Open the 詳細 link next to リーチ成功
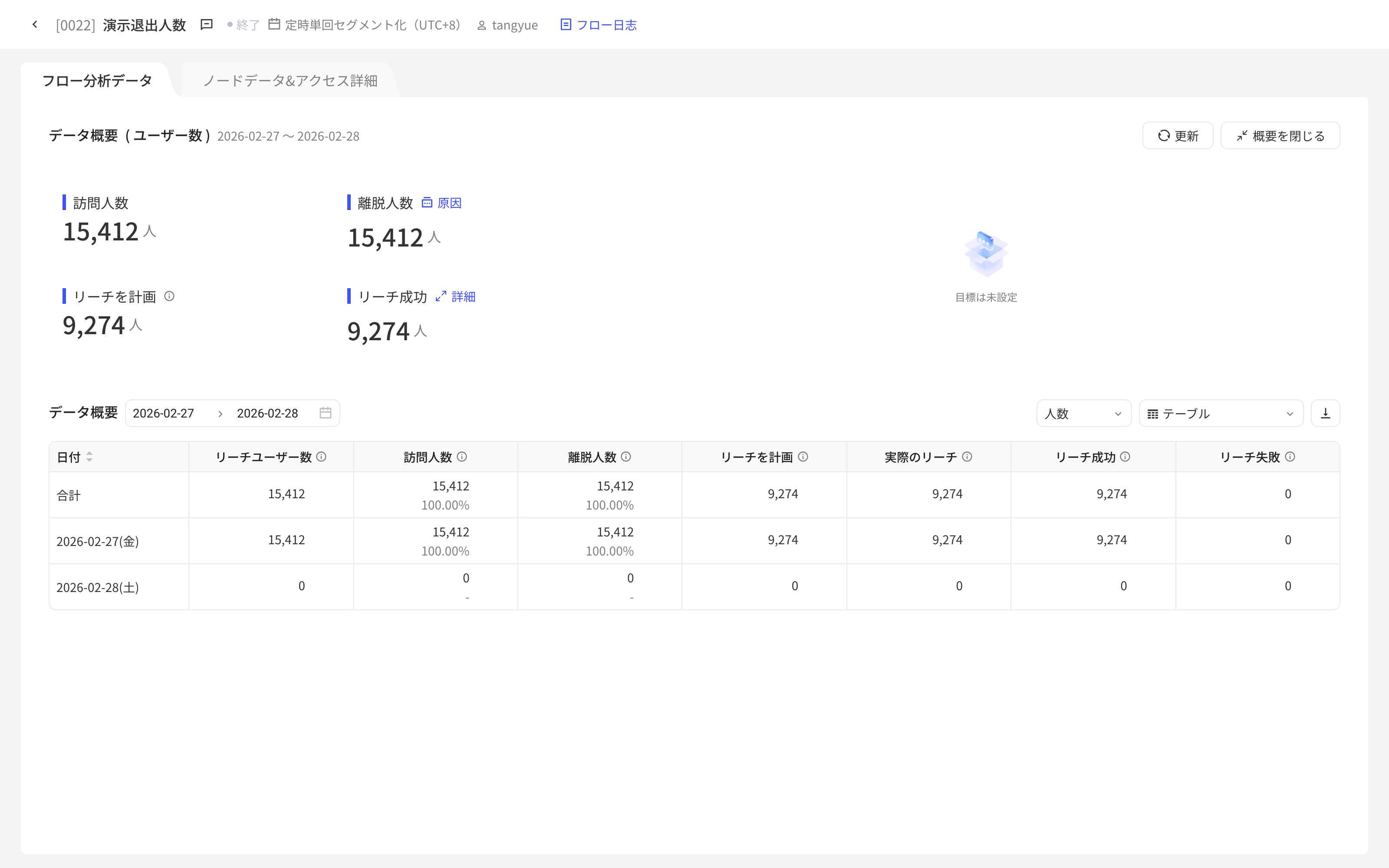Image resolution: width=1389 pixels, height=868 pixels. click(456, 296)
